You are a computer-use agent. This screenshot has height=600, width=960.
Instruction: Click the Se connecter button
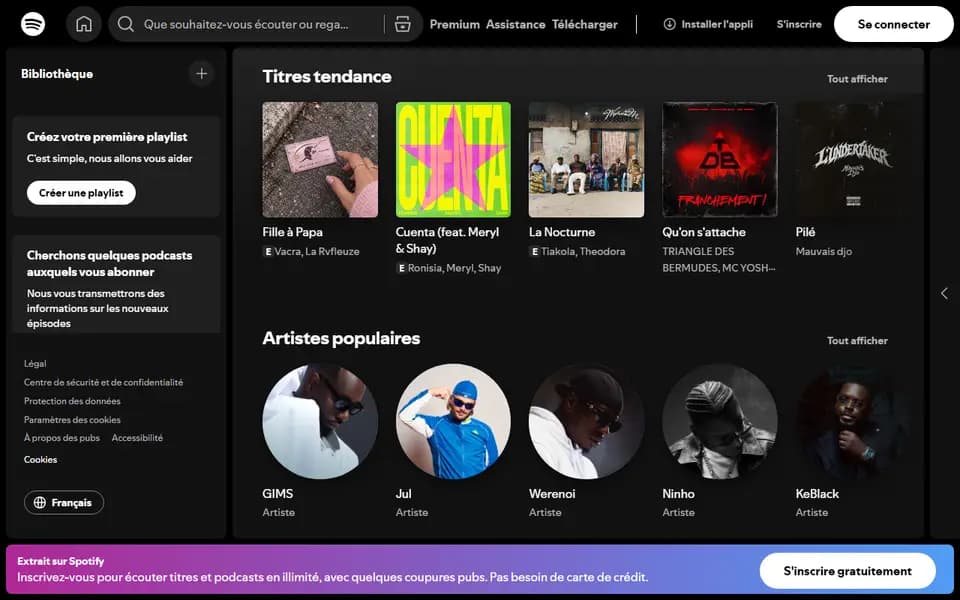[x=893, y=24]
